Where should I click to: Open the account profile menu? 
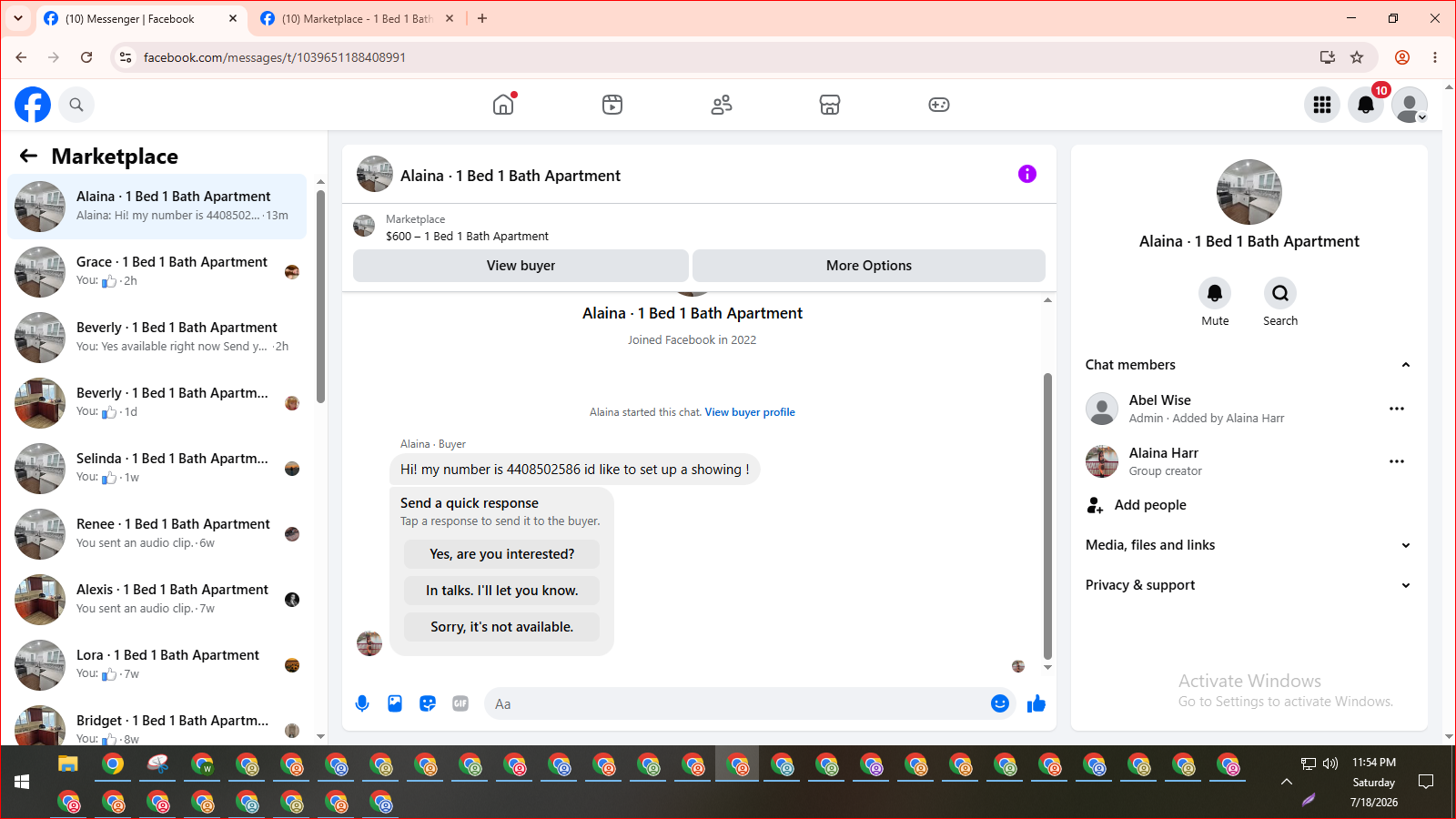[x=1410, y=105]
